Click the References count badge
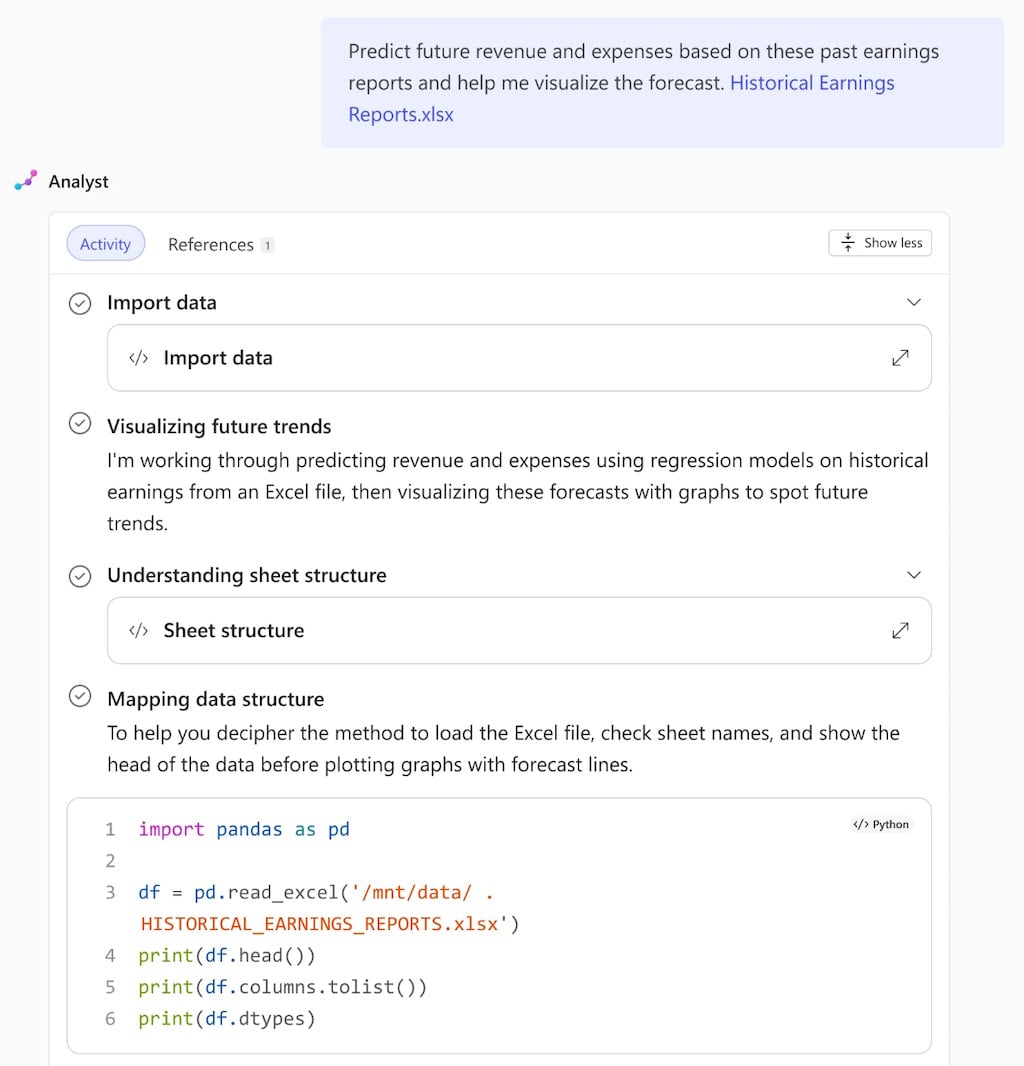The height and width of the screenshot is (1066, 1024). coord(268,244)
